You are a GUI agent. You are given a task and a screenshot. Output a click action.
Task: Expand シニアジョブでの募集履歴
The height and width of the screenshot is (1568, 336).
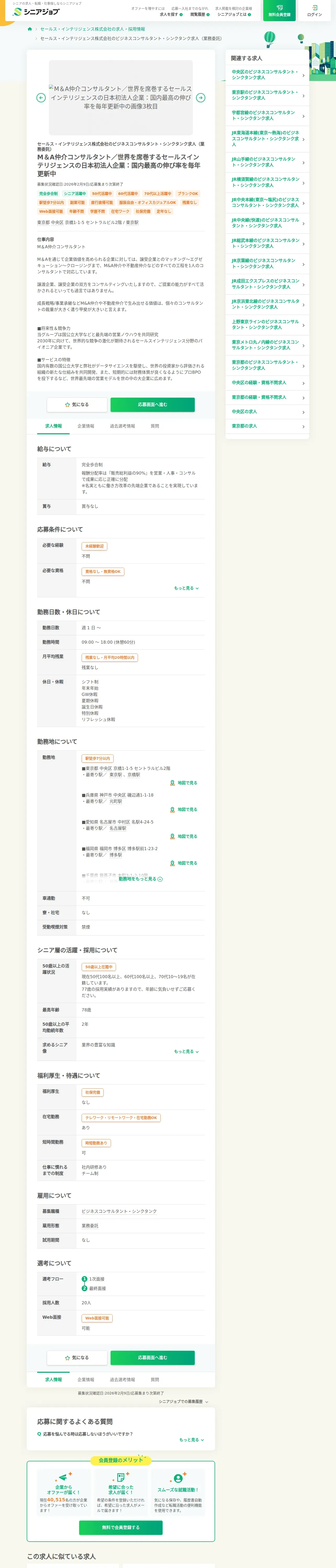(183, 1401)
